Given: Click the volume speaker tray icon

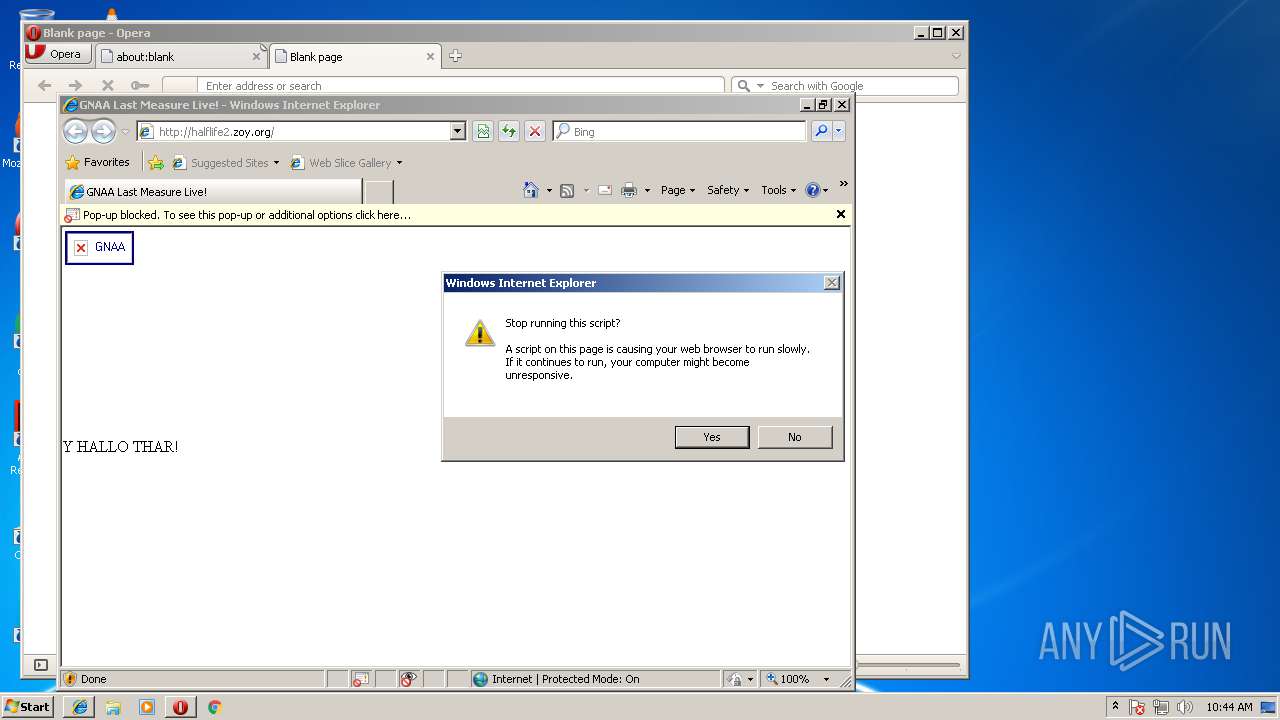Looking at the screenshot, I should click(1185, 707).
